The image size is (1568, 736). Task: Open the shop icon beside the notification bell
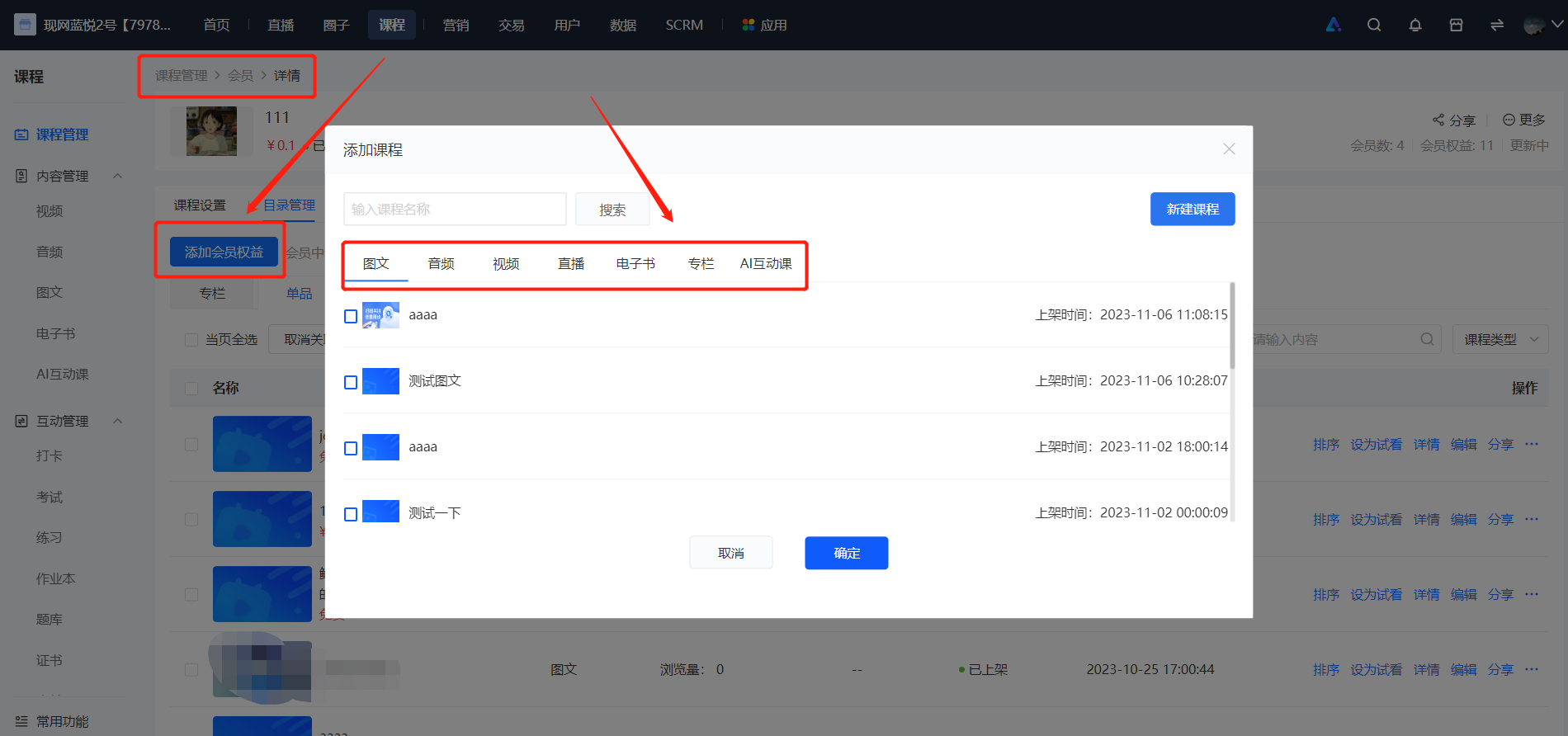(x=1457, y=25)
